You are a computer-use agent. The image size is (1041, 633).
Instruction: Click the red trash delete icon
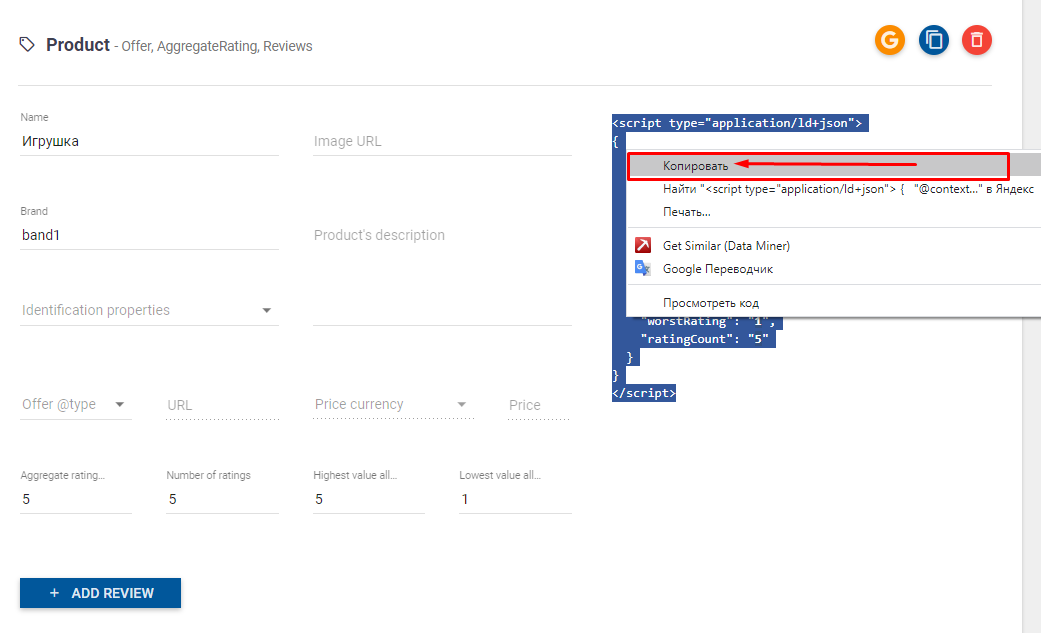(x=977, y=40)
